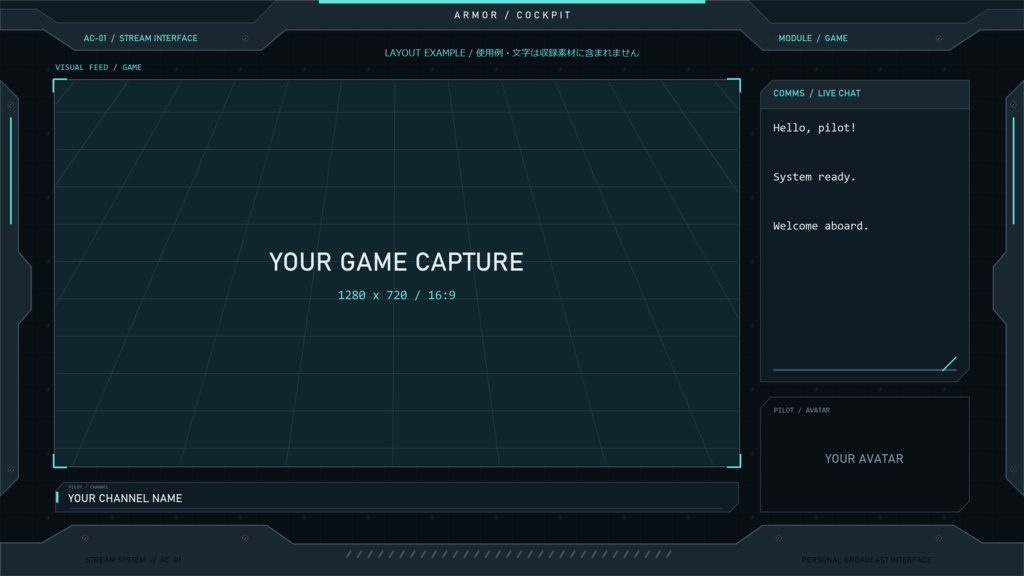Viewport: 1024px width, 576px height.
Task: Select the bottom-right cyan corner bracket of capture frame
Action: point(734,461)
